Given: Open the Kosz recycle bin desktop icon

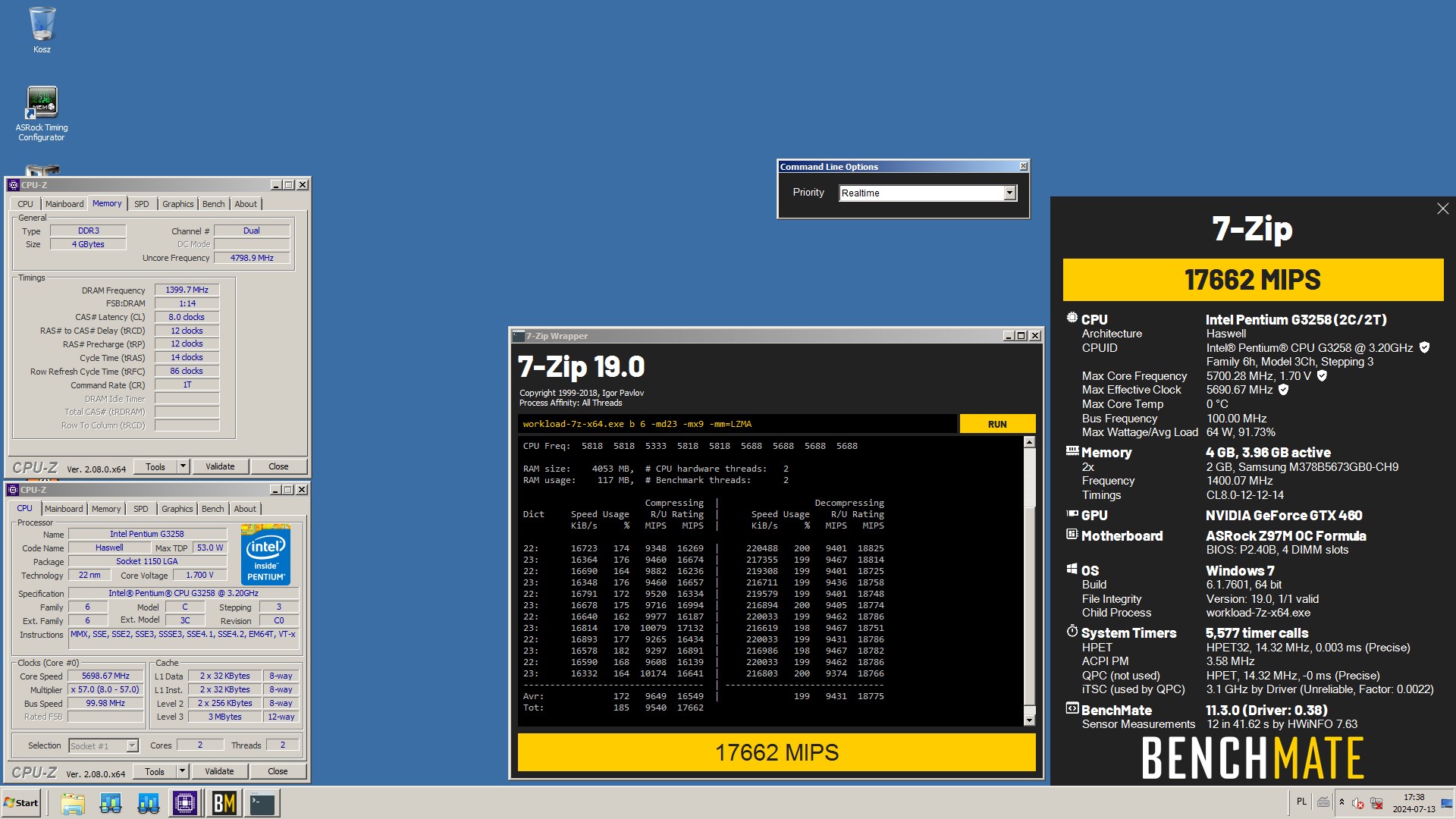Looking at the screenshot, I should [x=42, y=30].
